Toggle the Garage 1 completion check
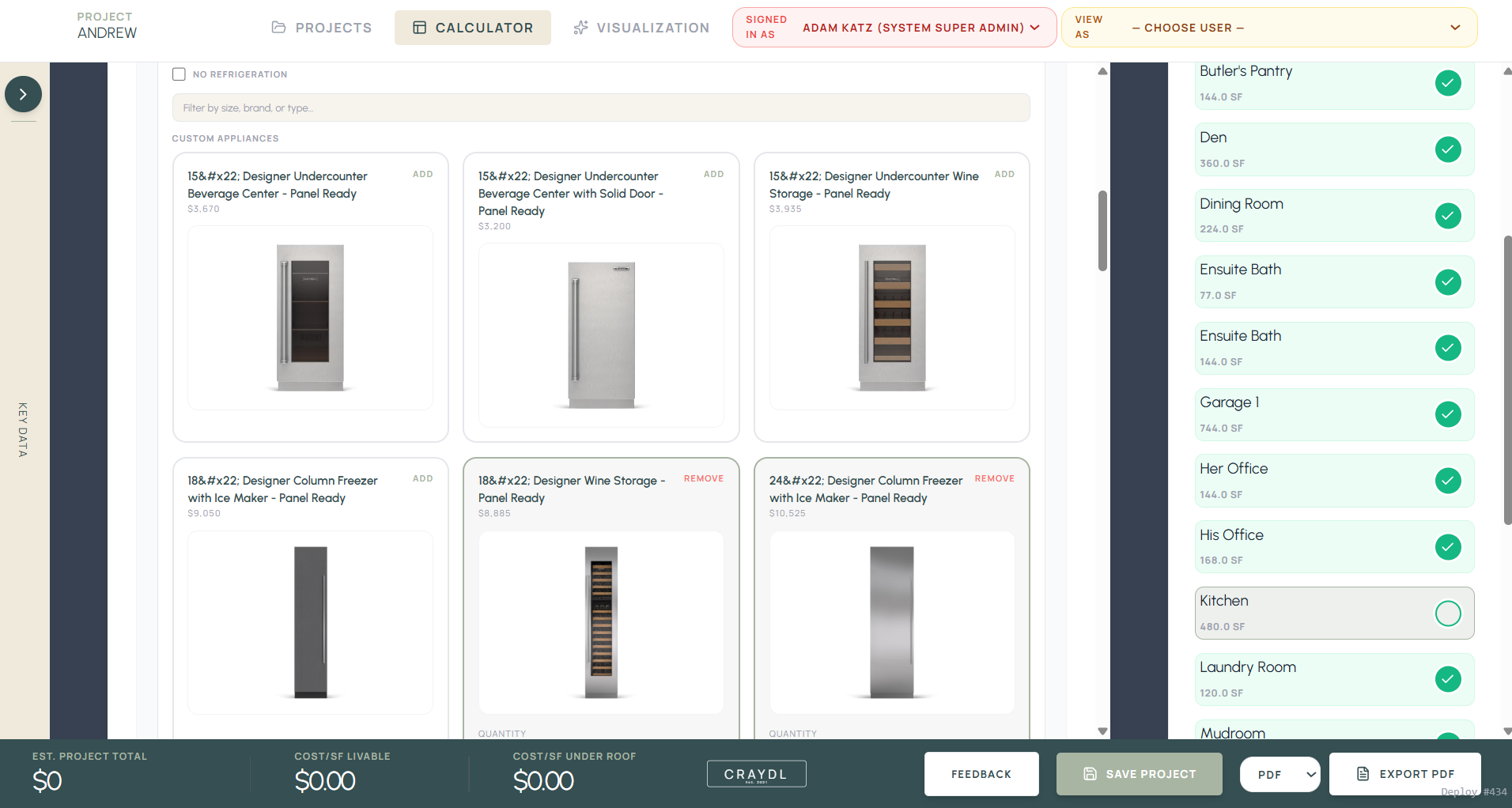The width and height of the screenshot is (1512, 808). click(x=1447, y=414)
